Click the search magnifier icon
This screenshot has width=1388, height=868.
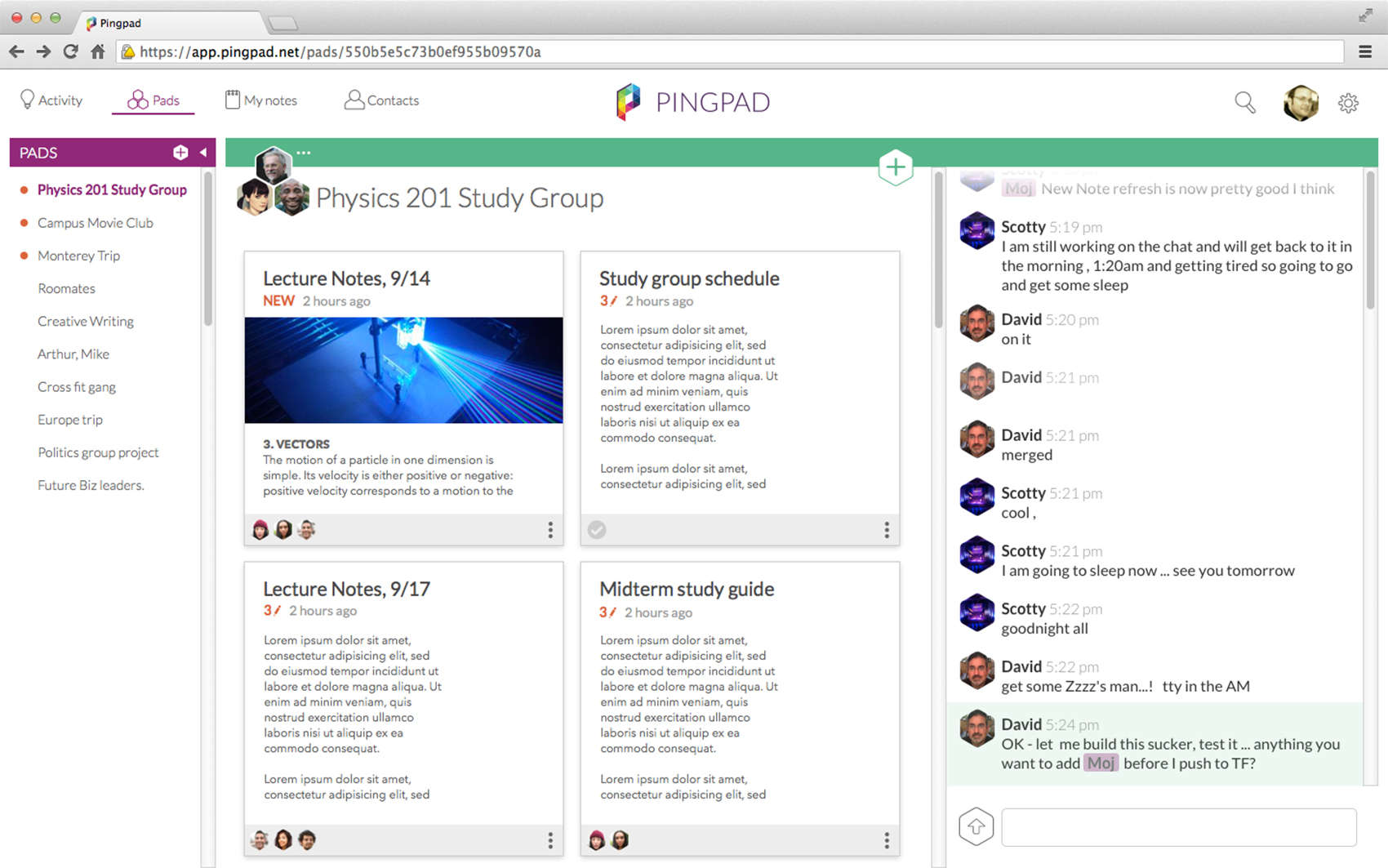1244,102
